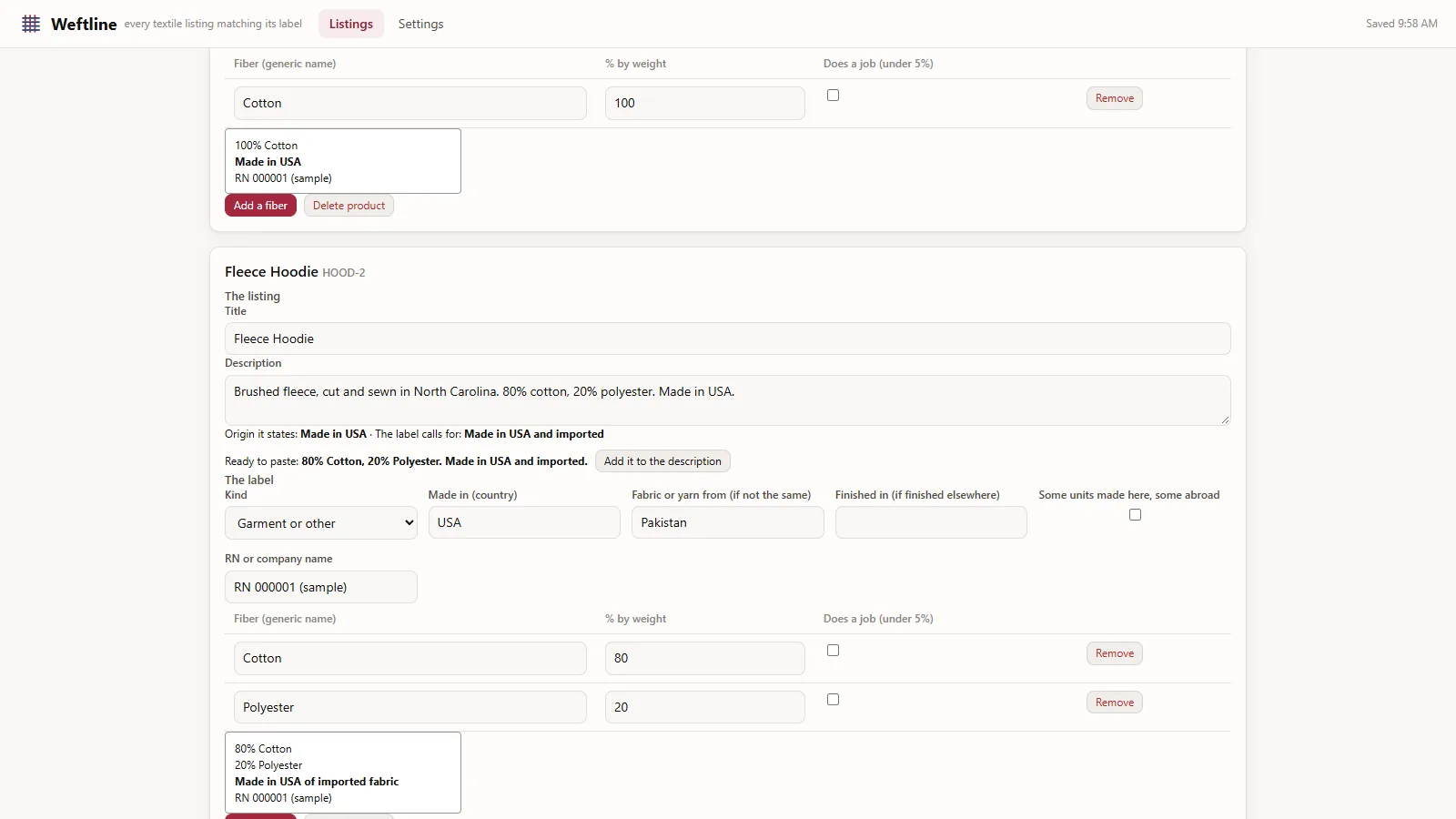Click the '20% Polyester' label preview line
Viewport: 1456px width, 819px height.
[x=268, y=765]
